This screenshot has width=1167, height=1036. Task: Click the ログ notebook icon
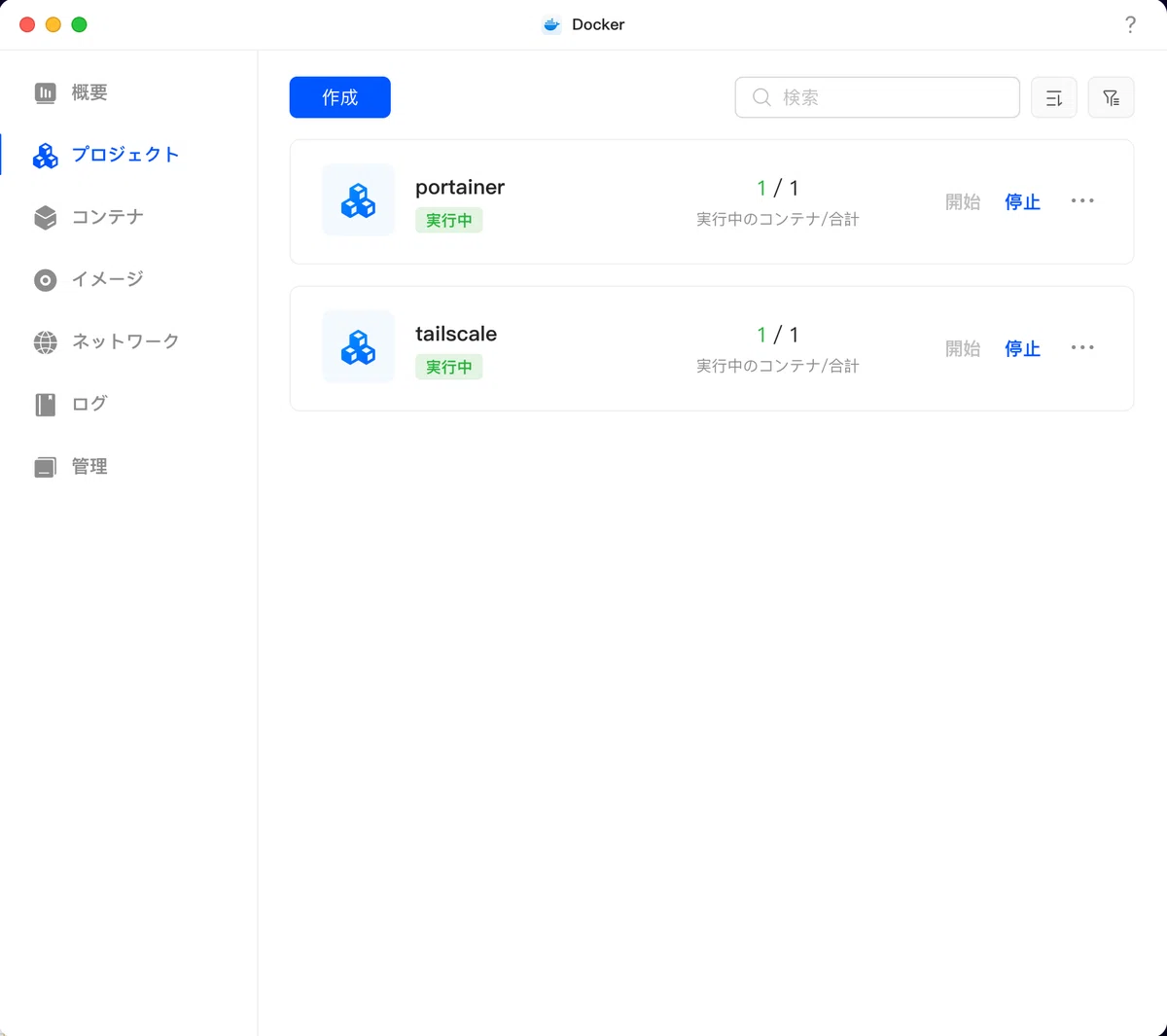click(46, 405)
